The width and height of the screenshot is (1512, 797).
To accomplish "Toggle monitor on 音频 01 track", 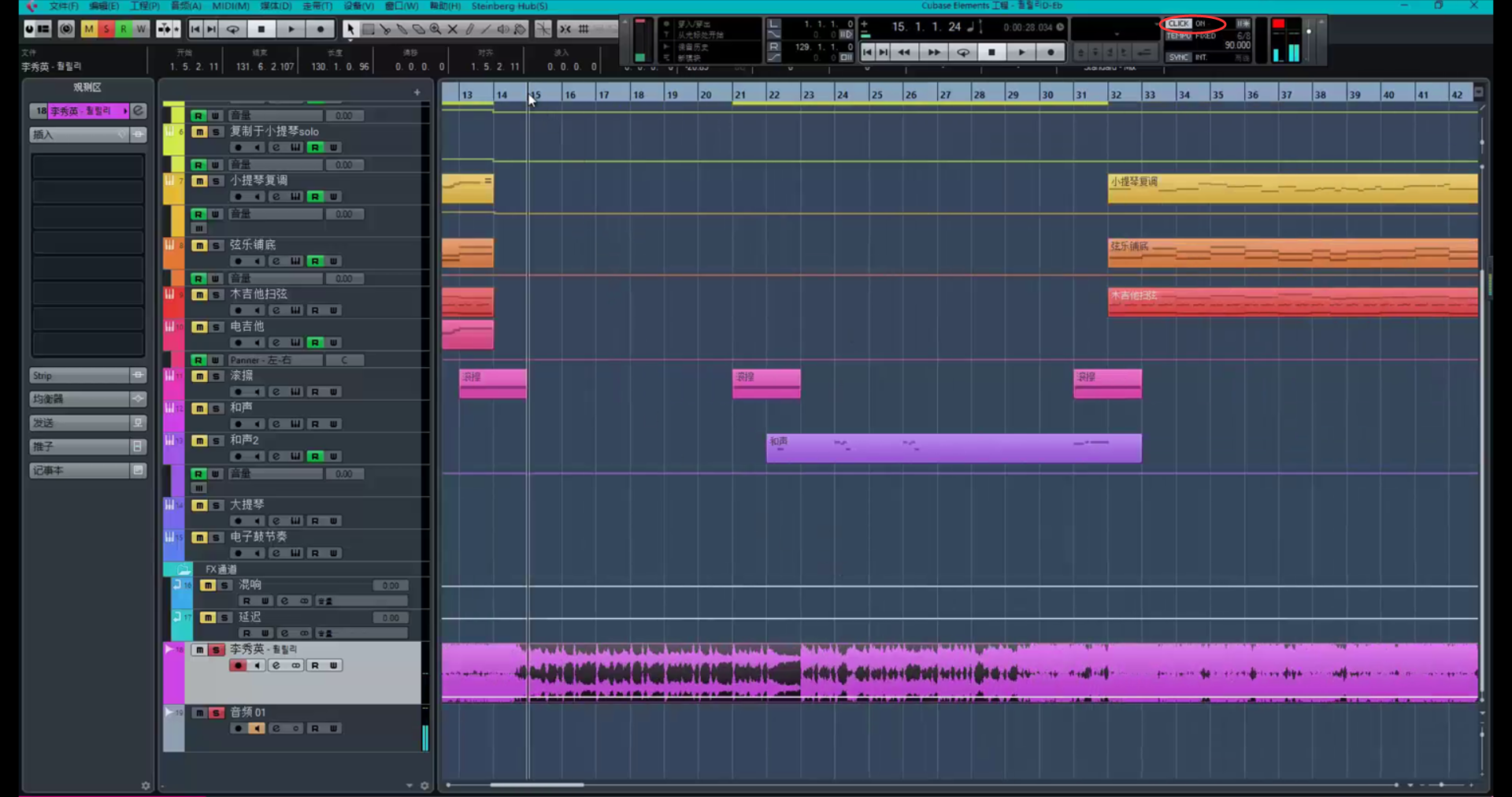I will pos(257,728).
